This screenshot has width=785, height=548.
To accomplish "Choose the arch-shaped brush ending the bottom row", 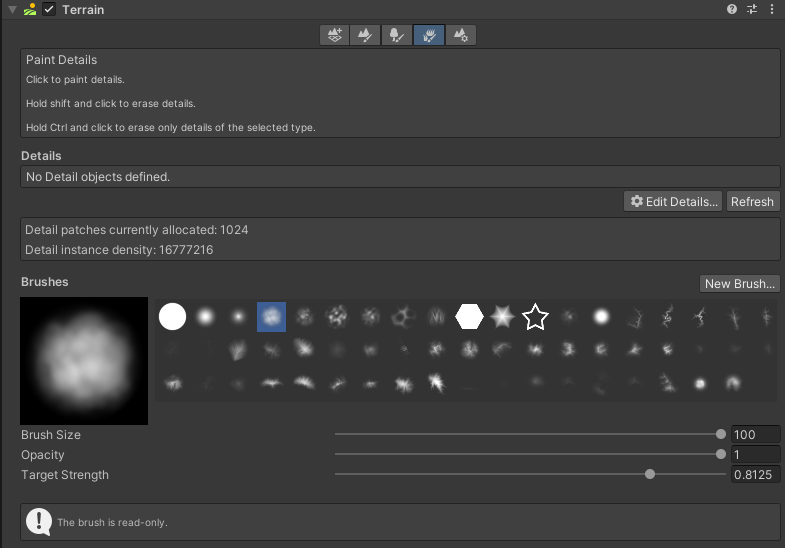I will [x=733, y=383].
